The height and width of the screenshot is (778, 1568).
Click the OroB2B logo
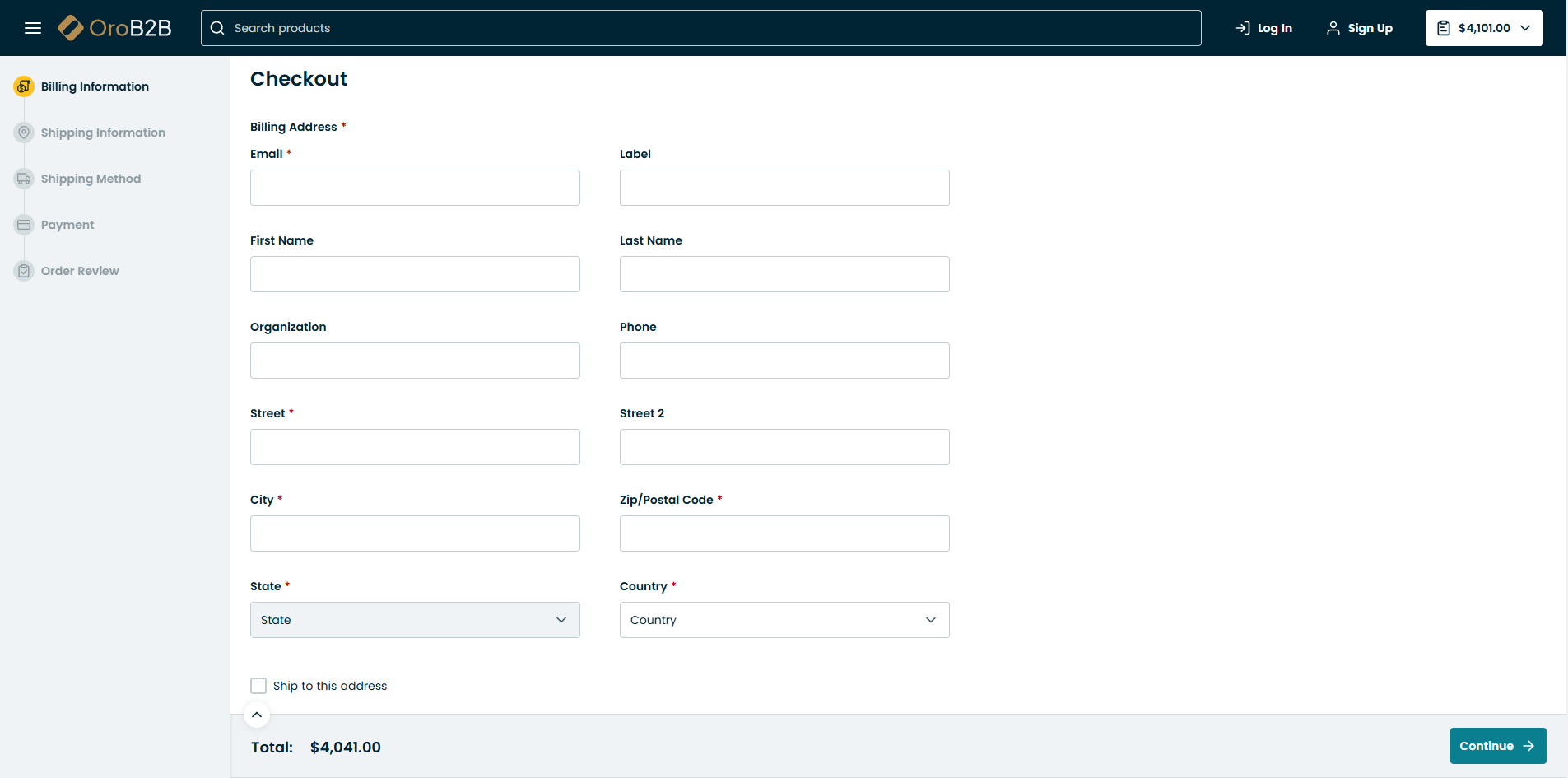(115, 28)
